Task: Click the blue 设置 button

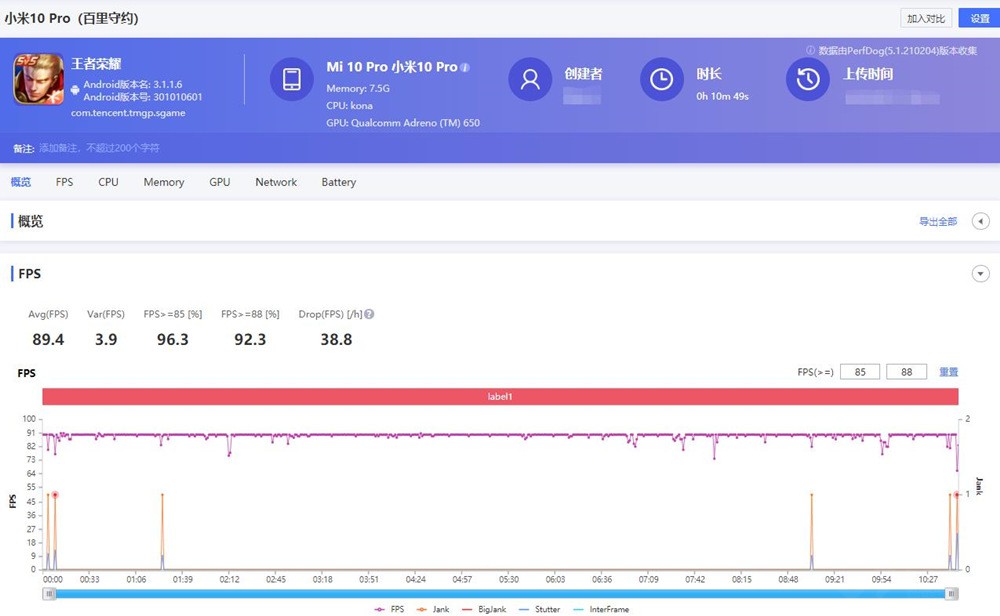Action: click(x=979, y=18)
